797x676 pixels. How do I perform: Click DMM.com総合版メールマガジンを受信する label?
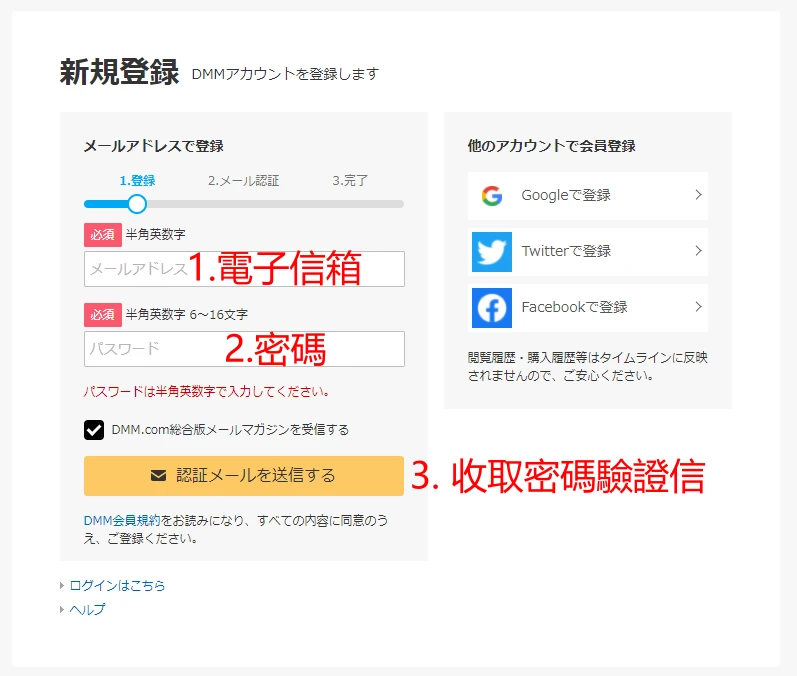tap(230, 430)
